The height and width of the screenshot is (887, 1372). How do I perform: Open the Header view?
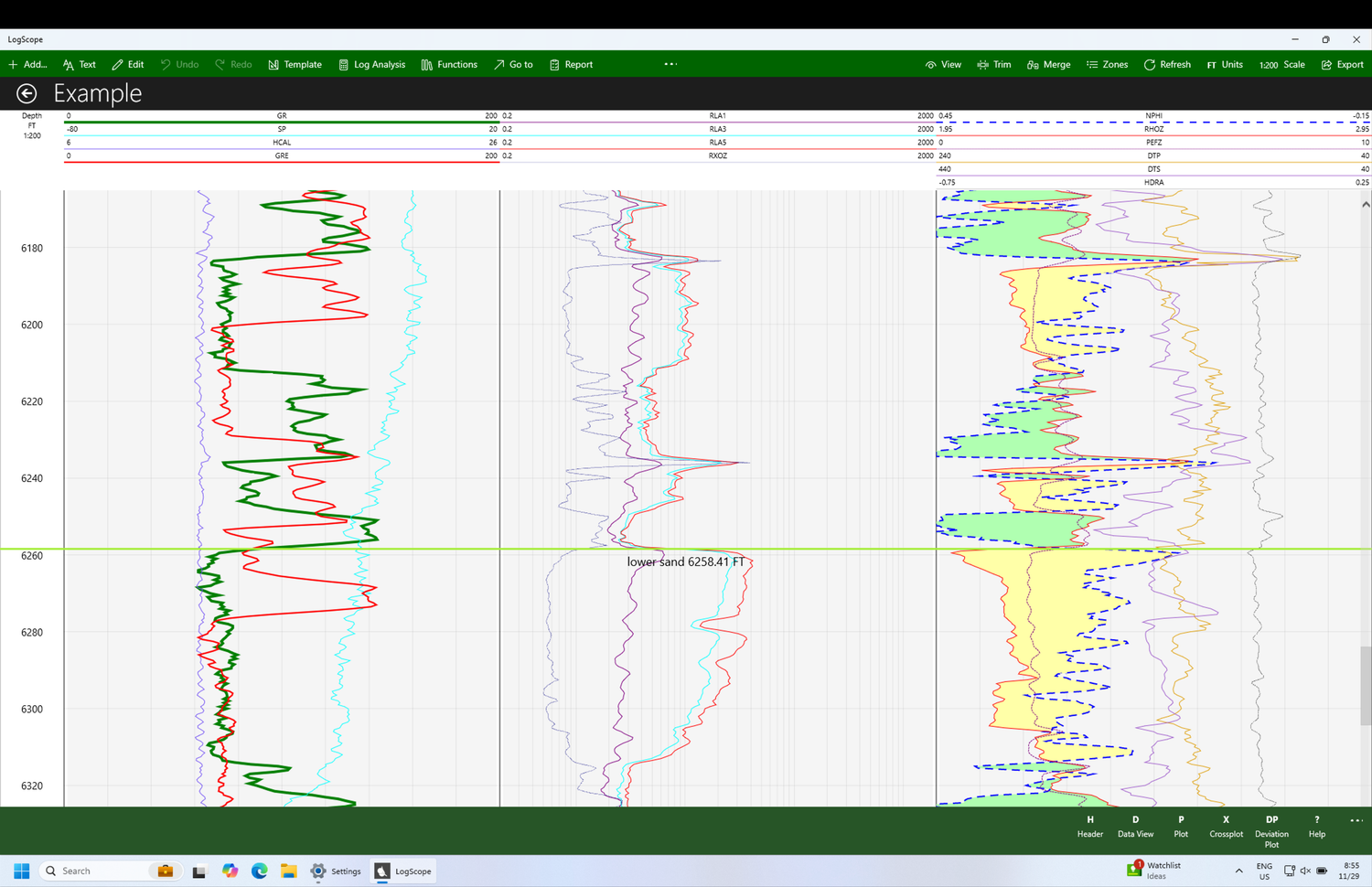[1089, 827]
